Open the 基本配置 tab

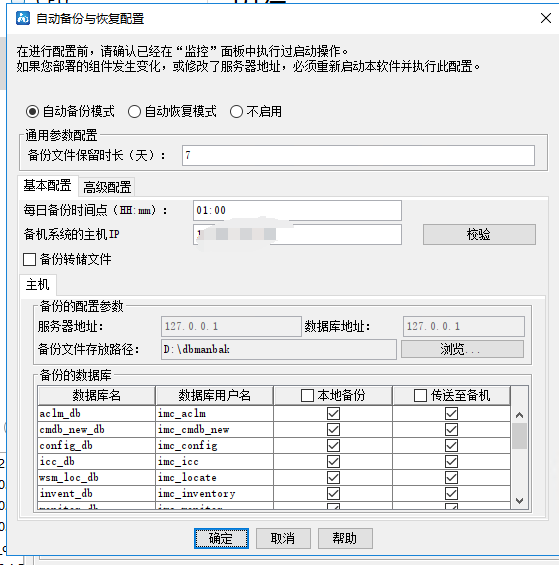click(x=47, y=186)
